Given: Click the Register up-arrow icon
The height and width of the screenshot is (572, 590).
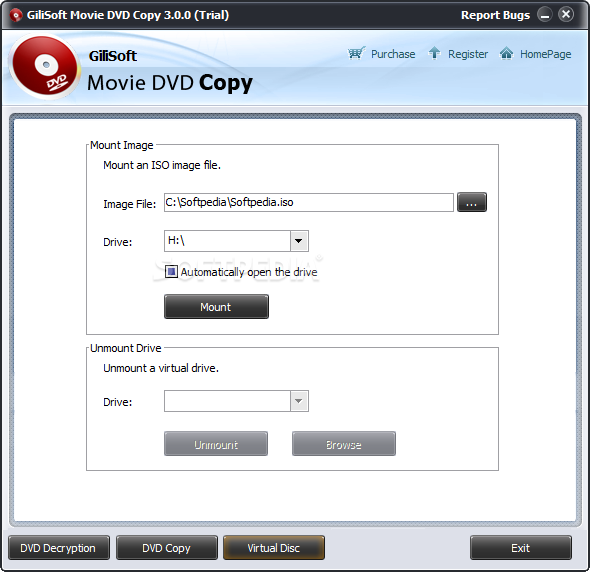Looking at the screenshot, I should coord(435,53).
